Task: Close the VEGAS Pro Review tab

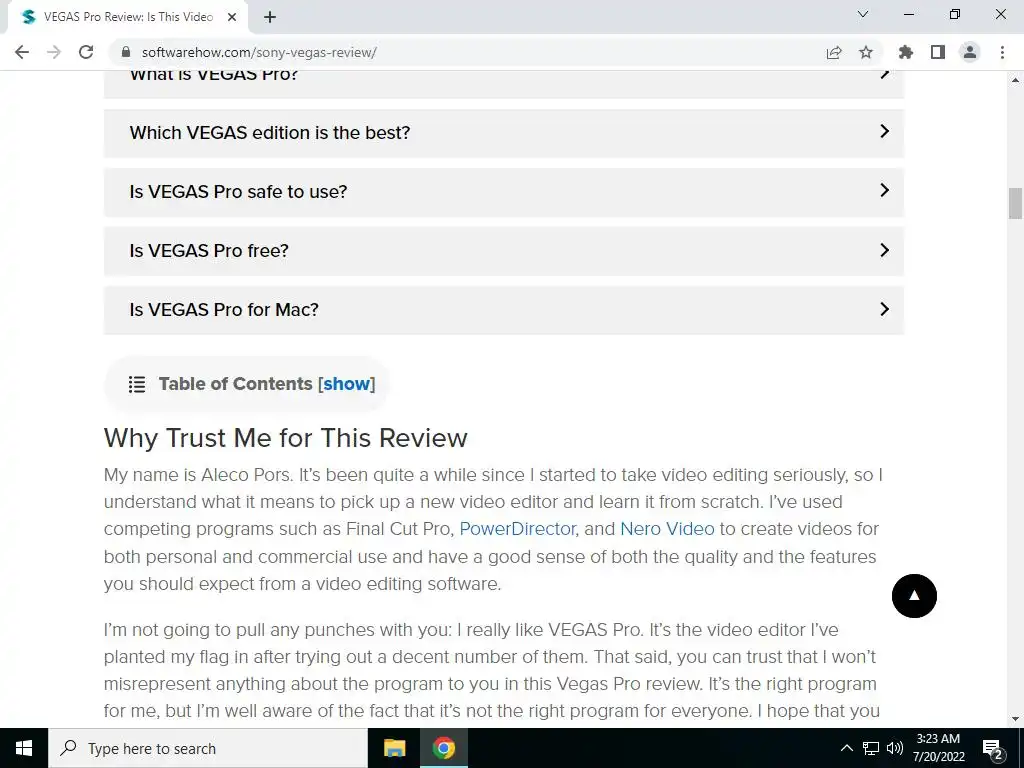Action: click(x=232, y=17)
